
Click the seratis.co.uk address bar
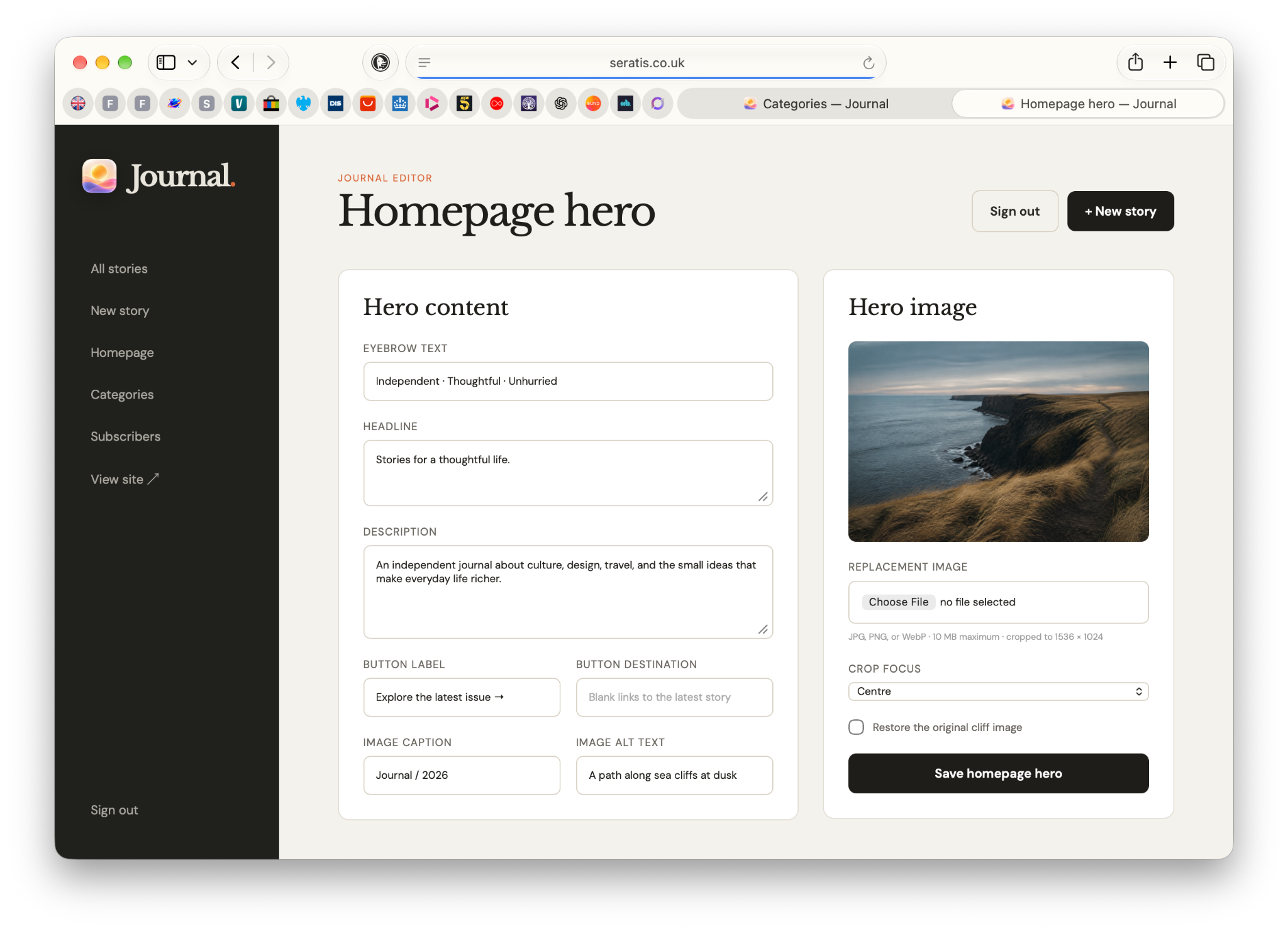pyautogui.click(x=647, y=63)
